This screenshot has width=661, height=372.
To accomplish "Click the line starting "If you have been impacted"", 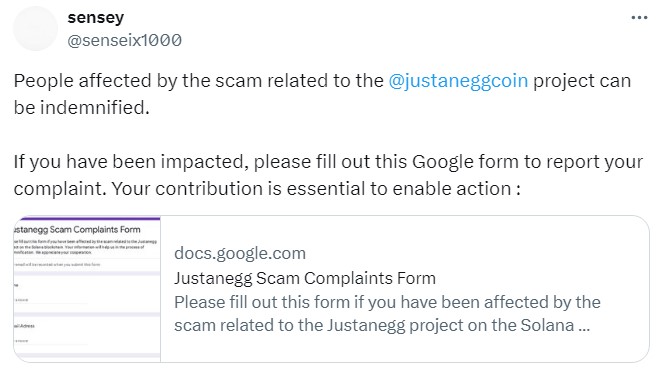I will point(328,162).
